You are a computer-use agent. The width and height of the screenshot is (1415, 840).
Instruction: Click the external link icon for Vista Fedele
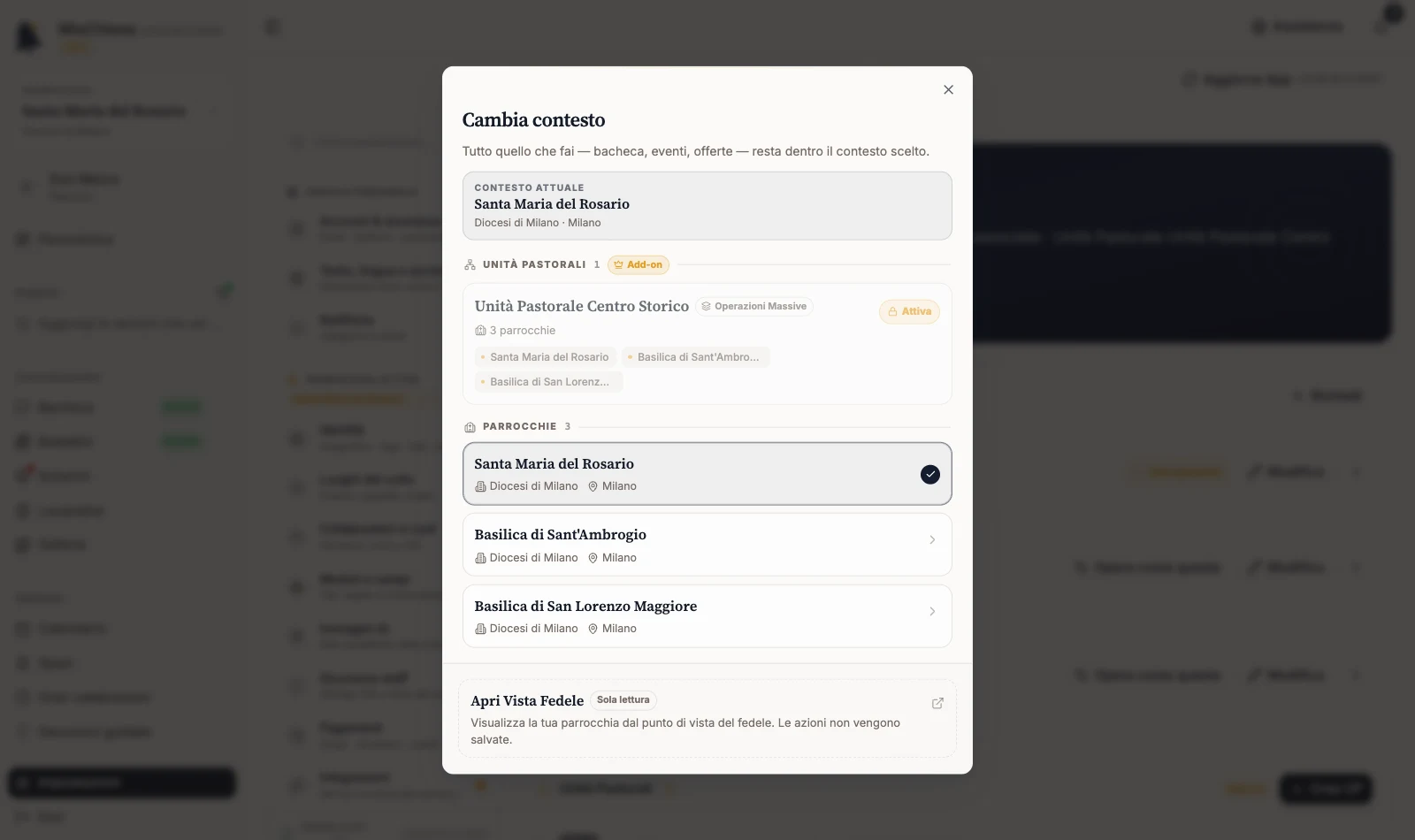[x=937, y=703]
